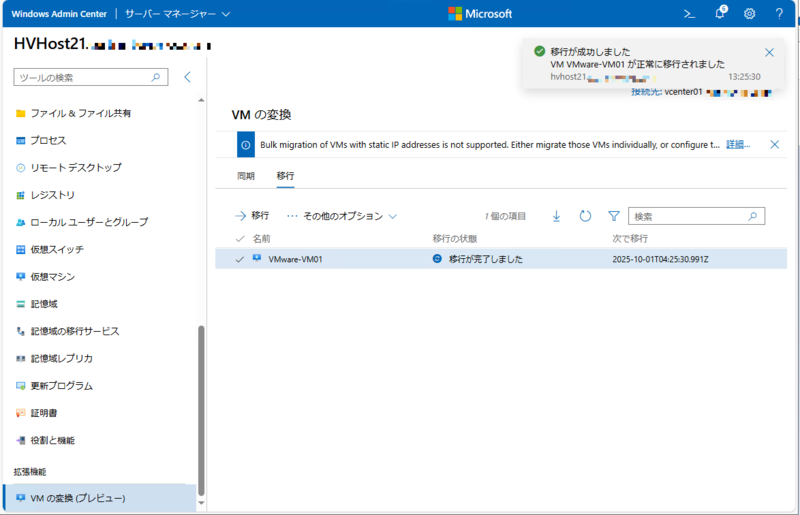
Task: Click the migration status sync icon
Action: point(437,259)
